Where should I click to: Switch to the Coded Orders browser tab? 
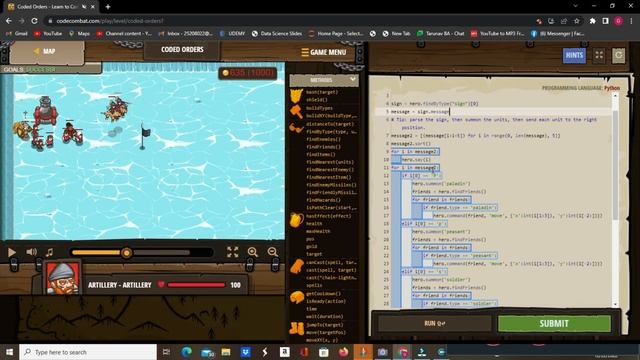[x=51, y=7]
